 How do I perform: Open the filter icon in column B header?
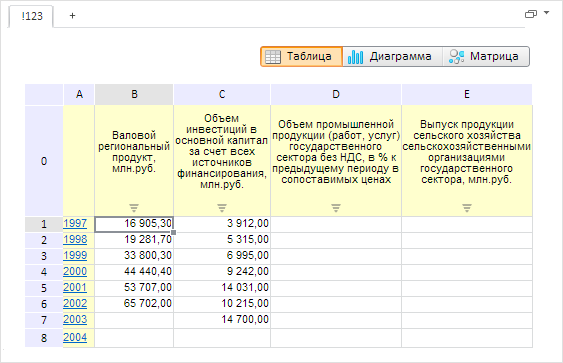coord(134,208)
